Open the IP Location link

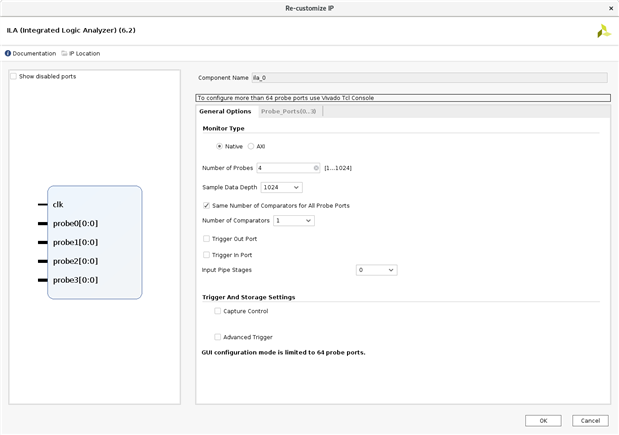point(84,53)
